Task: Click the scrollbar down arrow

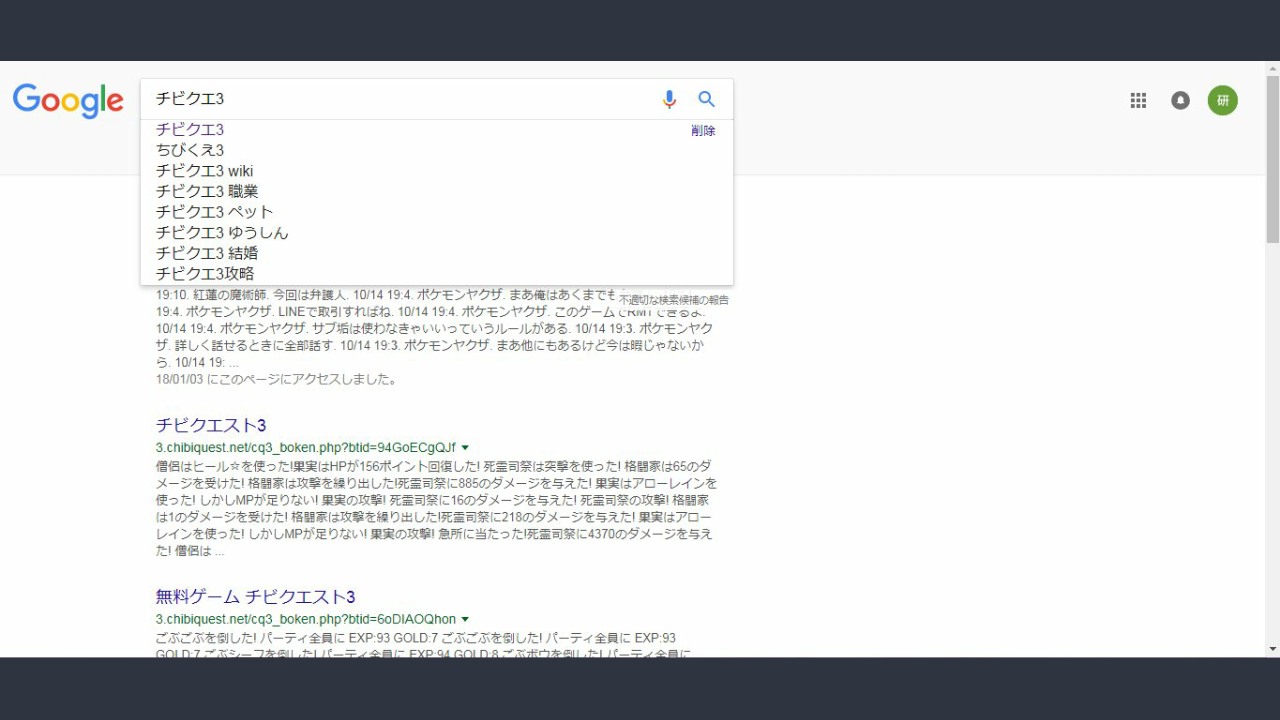Action: [1272, 649]
